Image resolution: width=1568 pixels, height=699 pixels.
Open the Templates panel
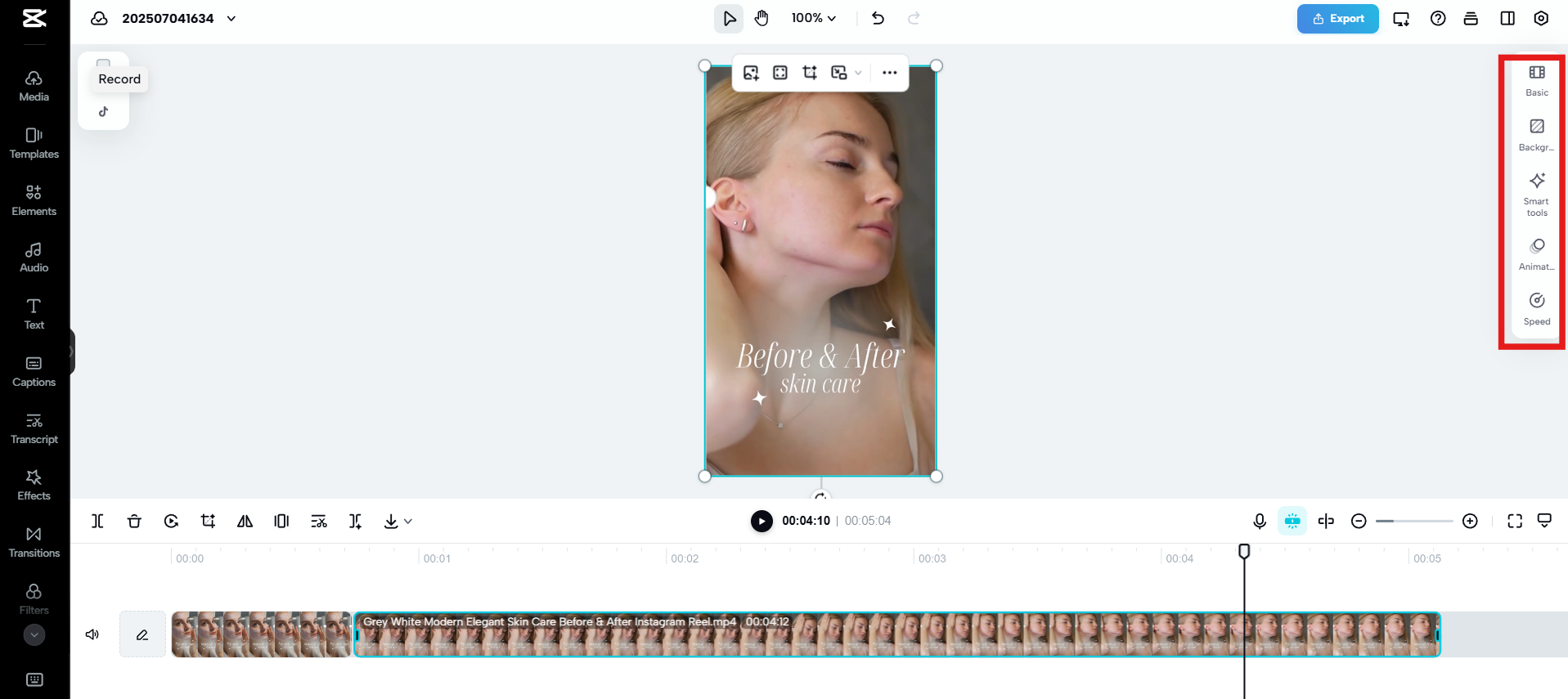34,143
